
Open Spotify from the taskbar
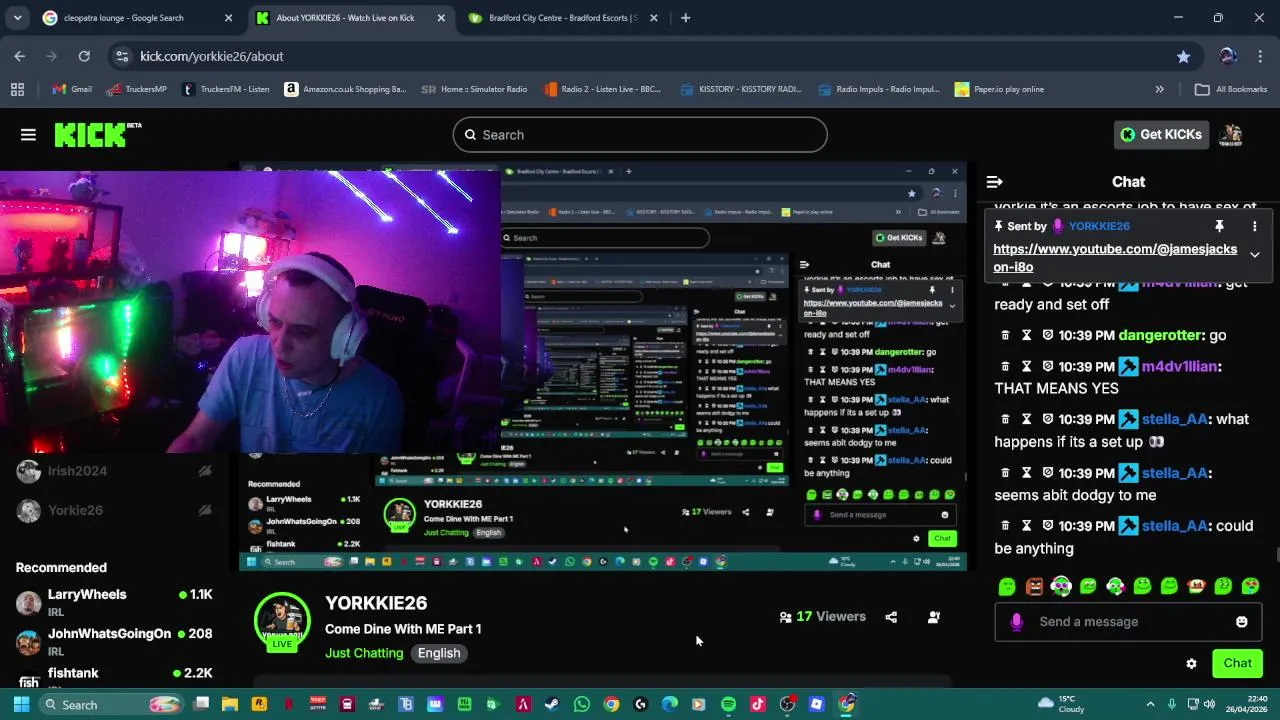[728, 705]
